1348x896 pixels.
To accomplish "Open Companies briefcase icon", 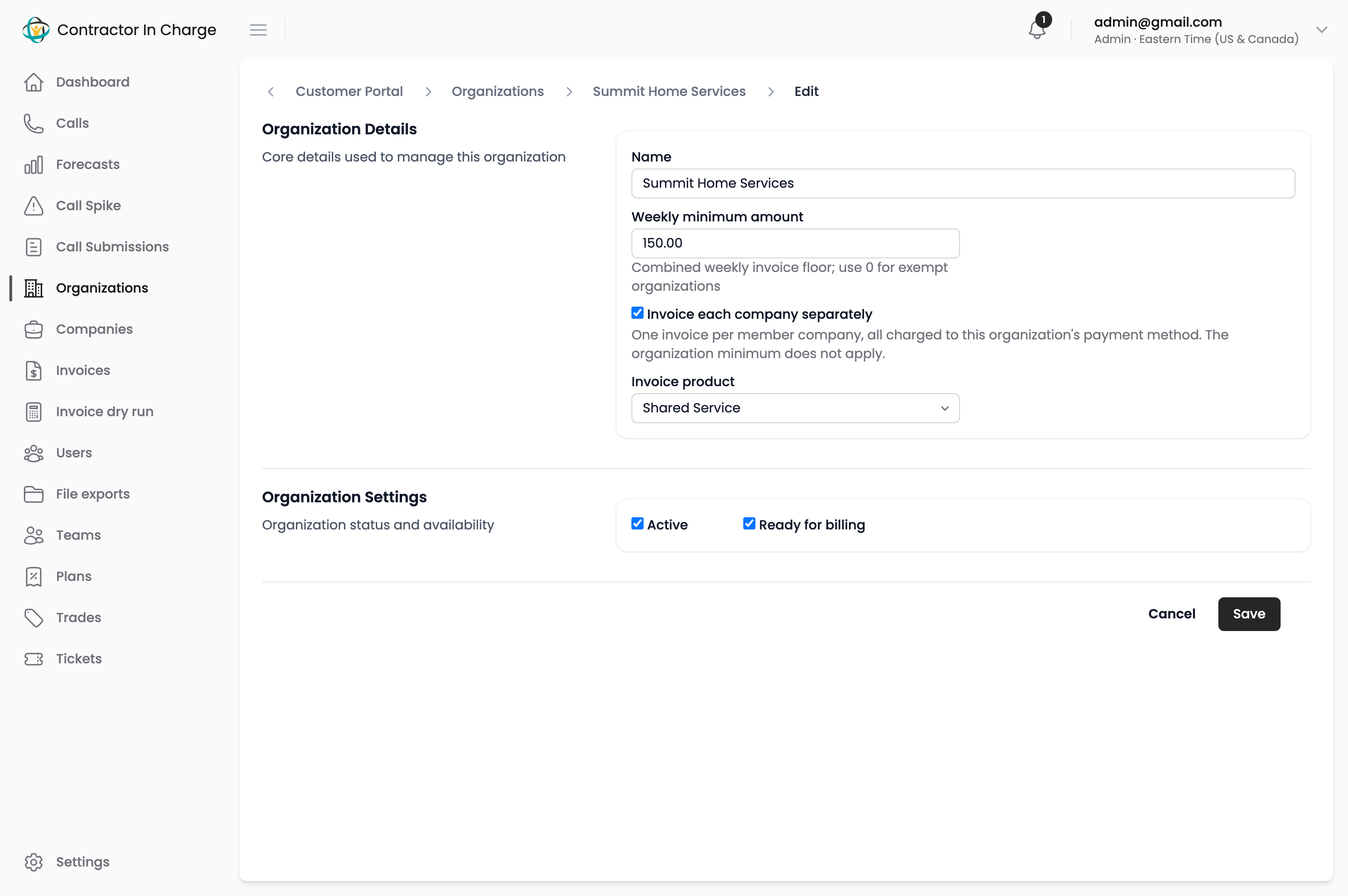I will pos(34,329).
